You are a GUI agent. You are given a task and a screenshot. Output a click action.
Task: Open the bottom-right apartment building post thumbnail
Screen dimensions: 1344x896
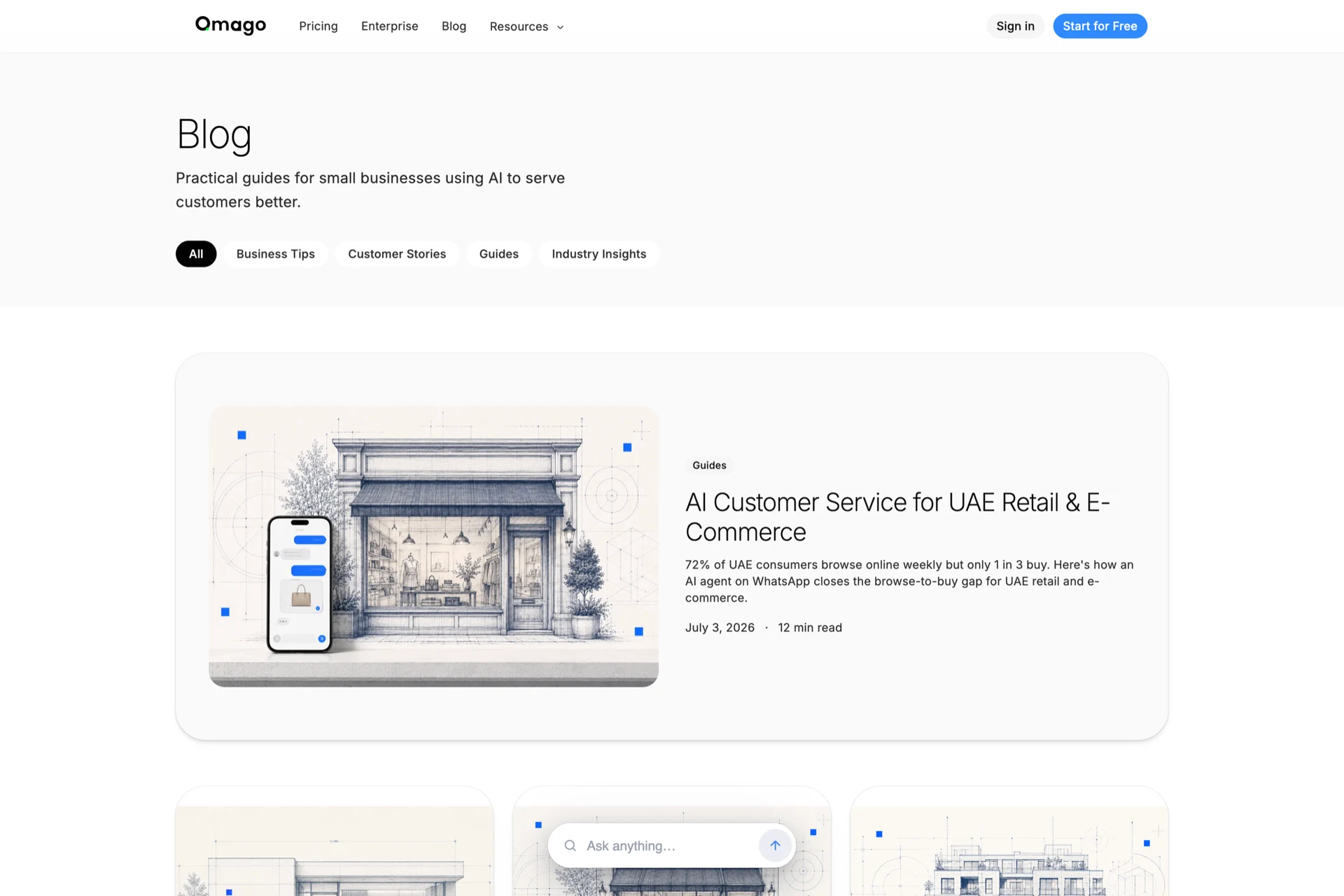click(1009, 850)
